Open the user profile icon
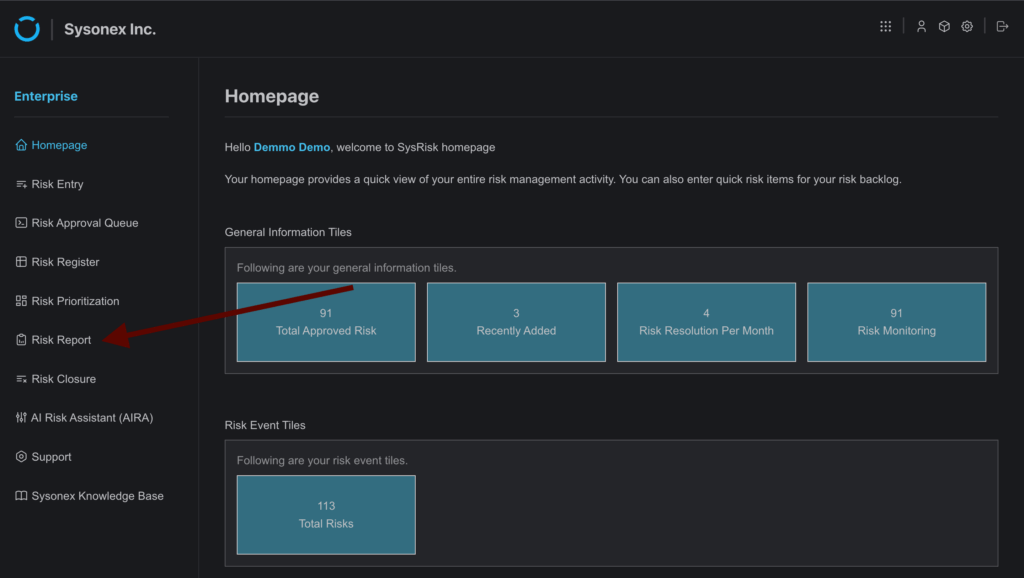1024x578 pixels. 921,27
